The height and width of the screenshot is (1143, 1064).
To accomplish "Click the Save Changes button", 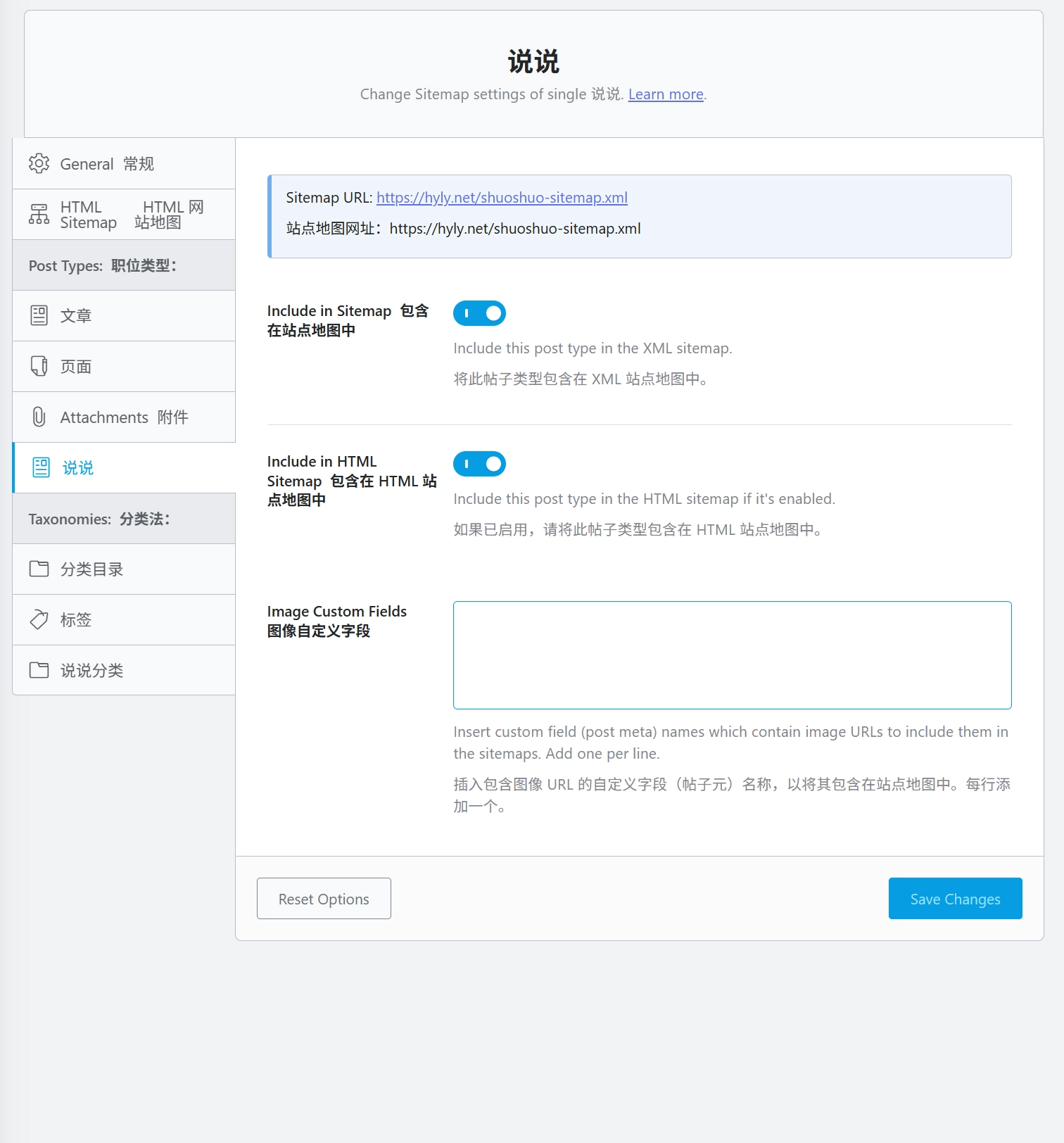I will (x=955, y=898).
